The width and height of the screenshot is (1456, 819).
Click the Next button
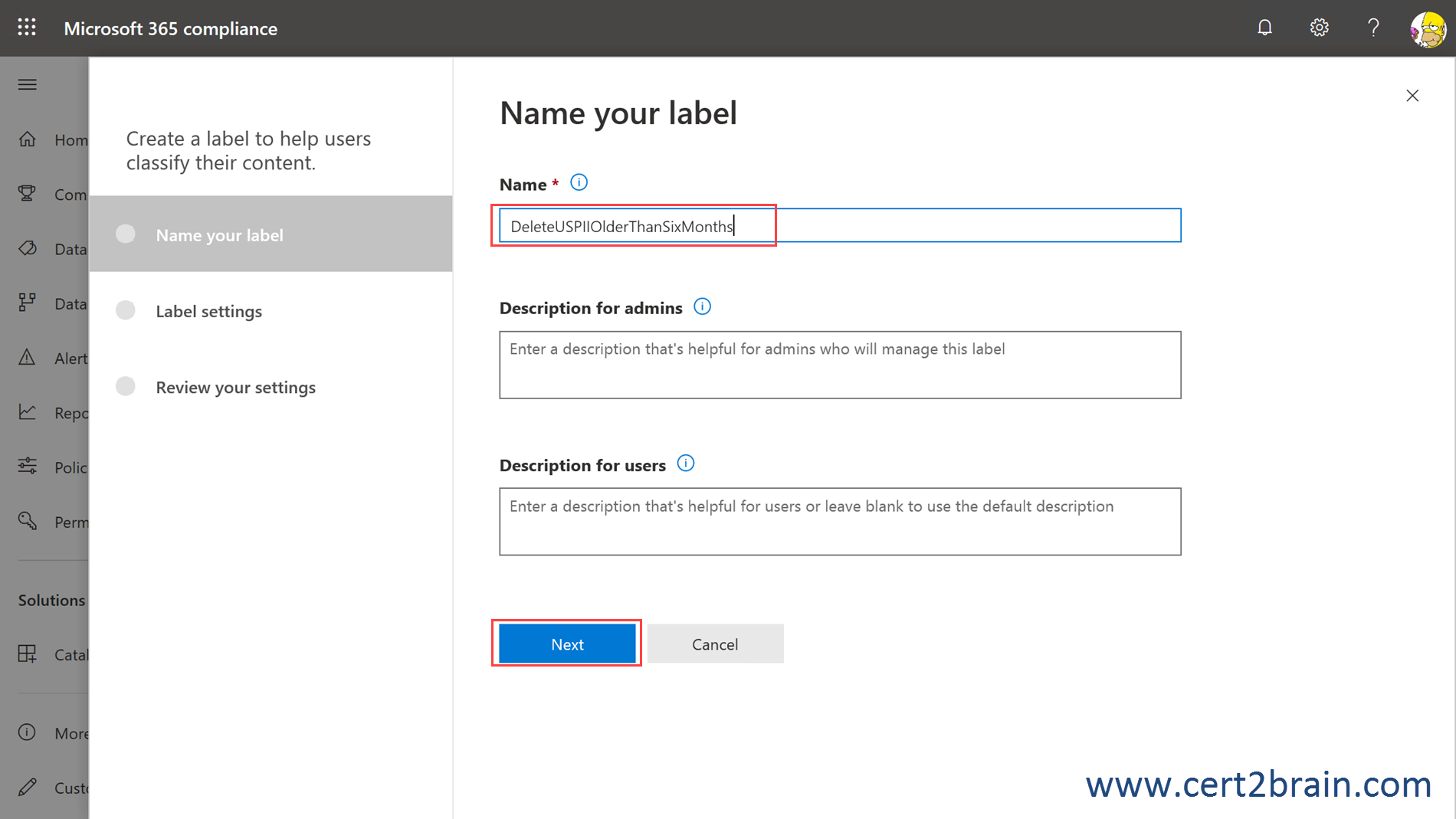click(x=566, y=644)
